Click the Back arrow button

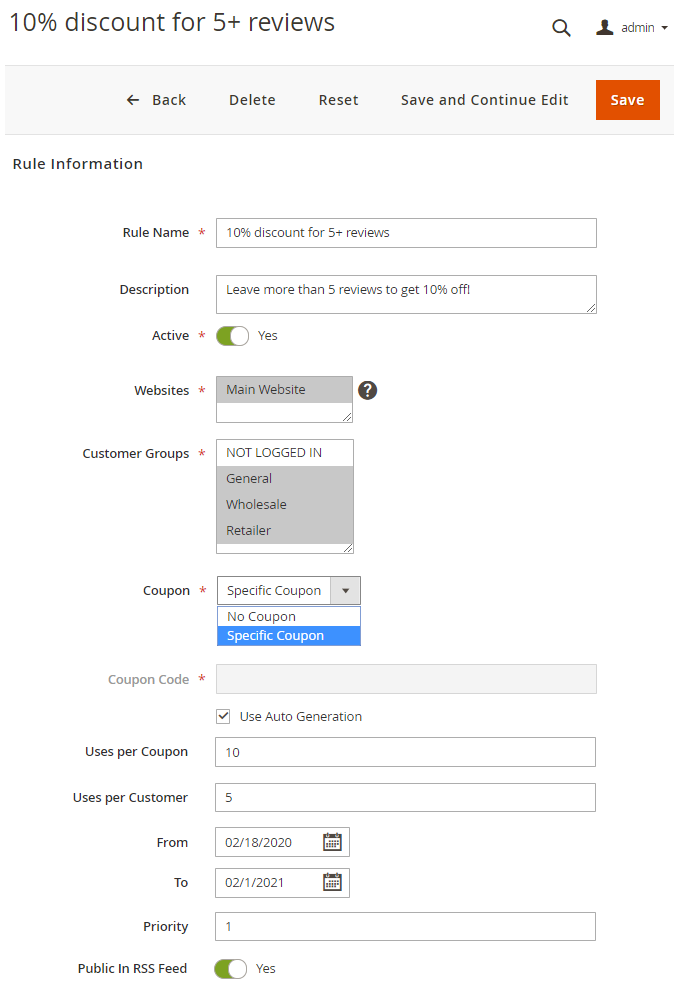coord(156,100)
